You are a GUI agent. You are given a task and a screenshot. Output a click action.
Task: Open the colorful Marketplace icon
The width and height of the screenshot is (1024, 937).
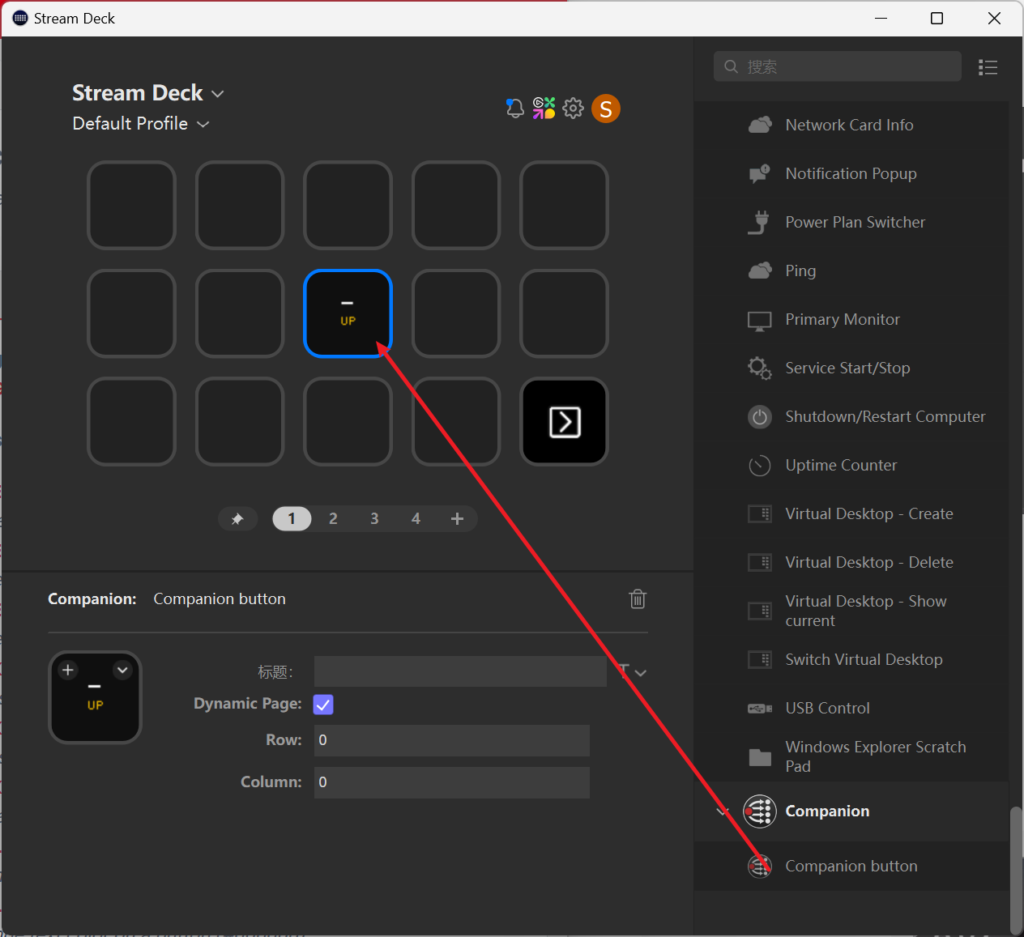[544, 108]
